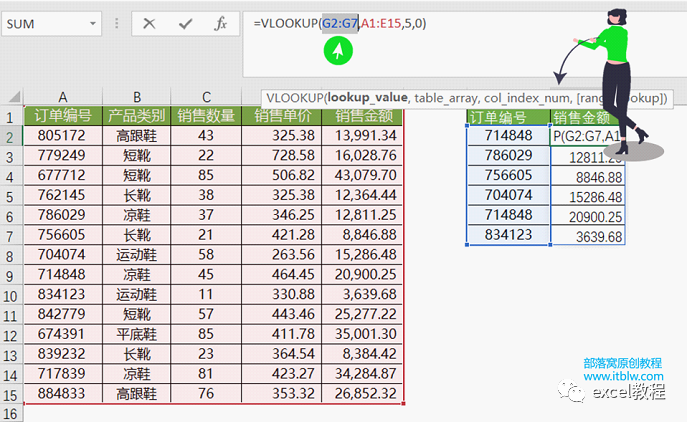The height and width of the screenshot is (422, 687).
Task: Select header cell 销售单价
Action: tap(282, 116)
